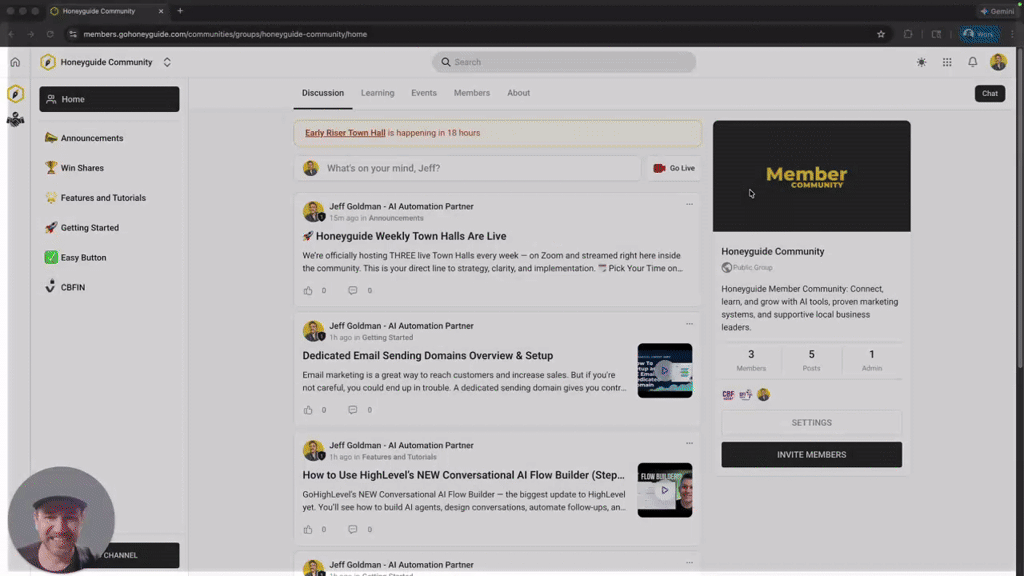Open group SETTINGS button
Image resolution: width=1024 pixels, height=576 pixels.
811,423
